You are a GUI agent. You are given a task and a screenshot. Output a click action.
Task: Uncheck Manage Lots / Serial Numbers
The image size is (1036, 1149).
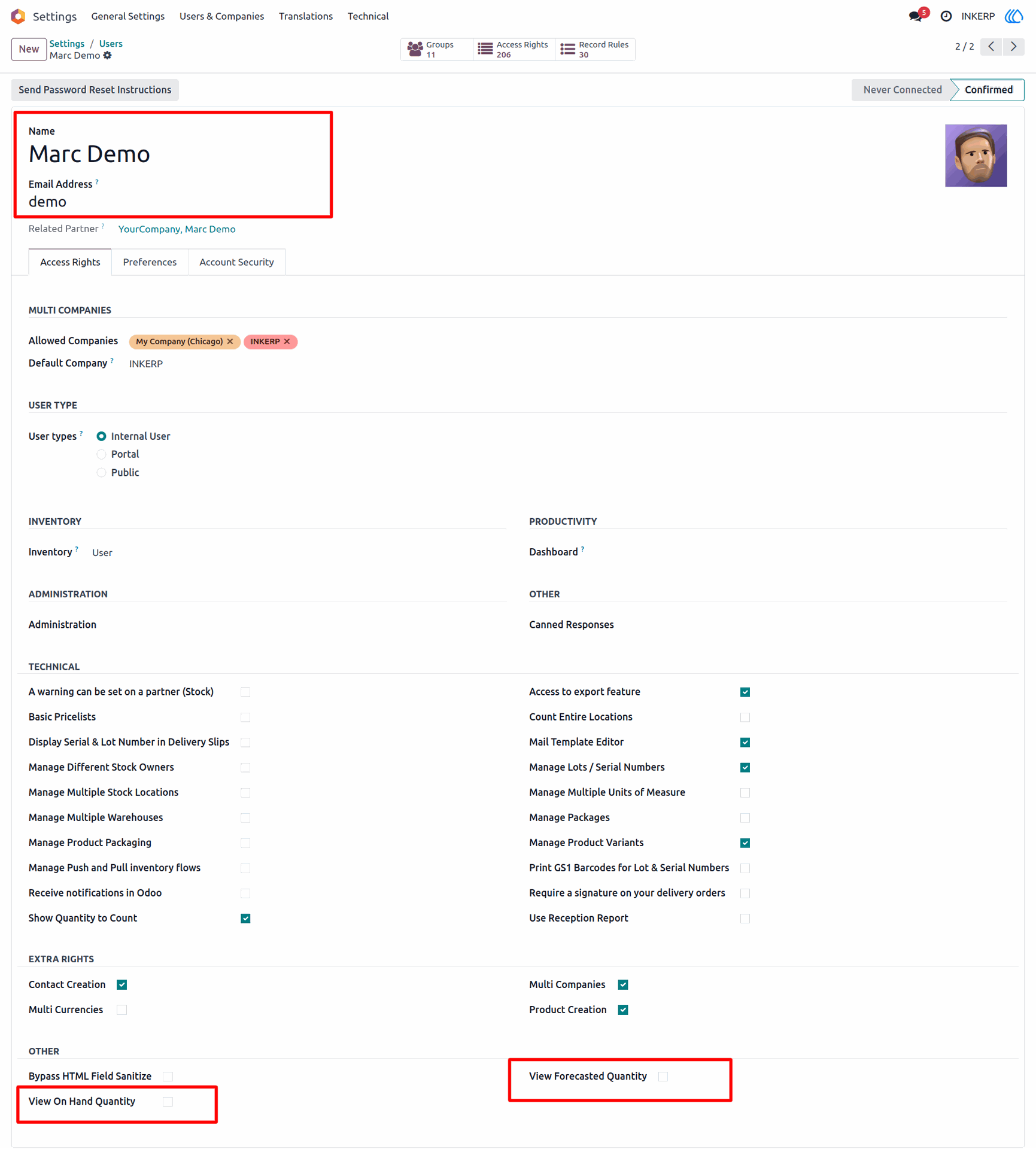(x=745, y=767)
